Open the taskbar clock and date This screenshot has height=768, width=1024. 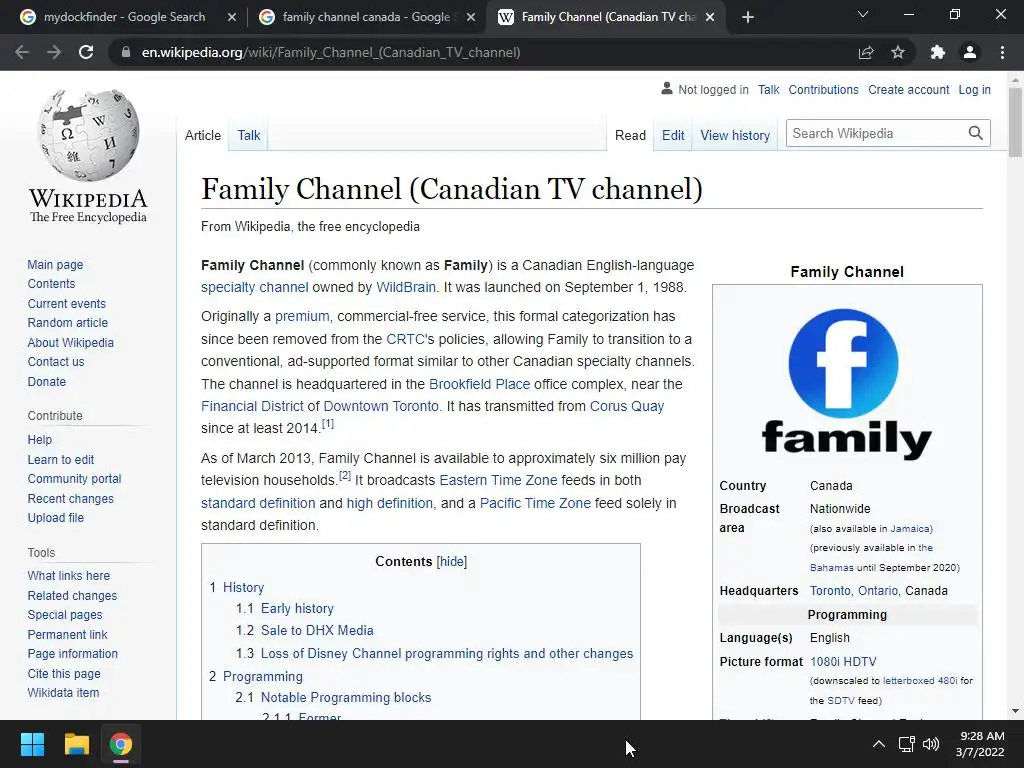pyautogui.click(x=980, y=744)
